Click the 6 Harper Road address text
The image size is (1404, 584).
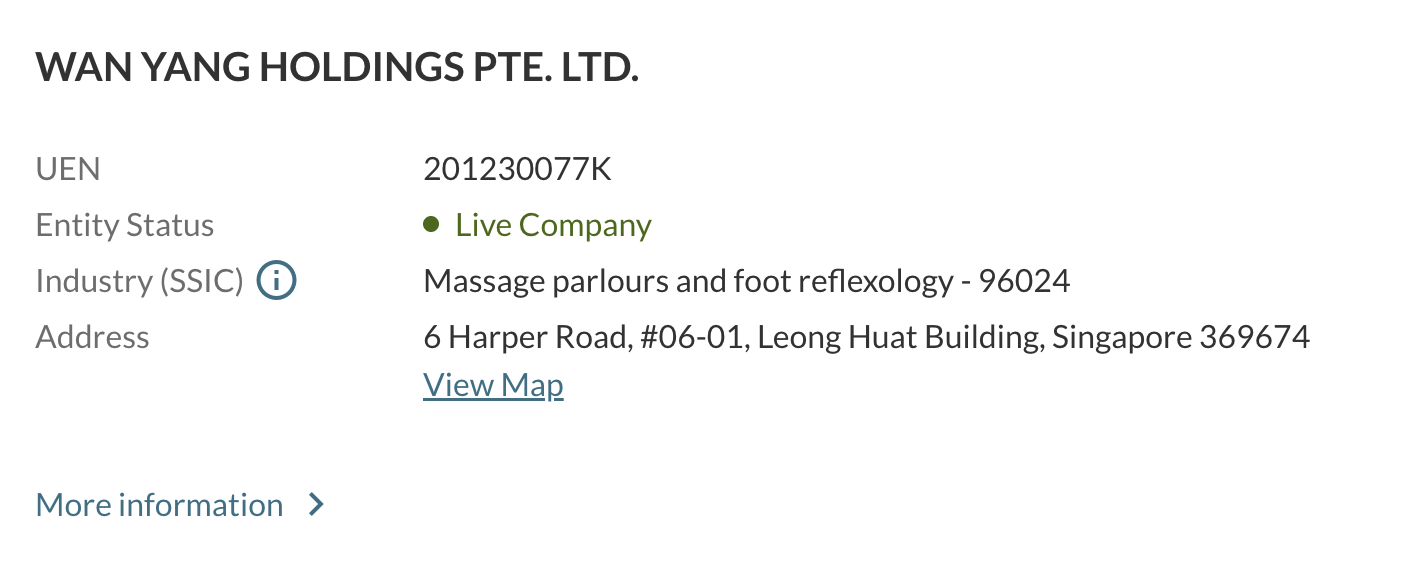(526, 337)
